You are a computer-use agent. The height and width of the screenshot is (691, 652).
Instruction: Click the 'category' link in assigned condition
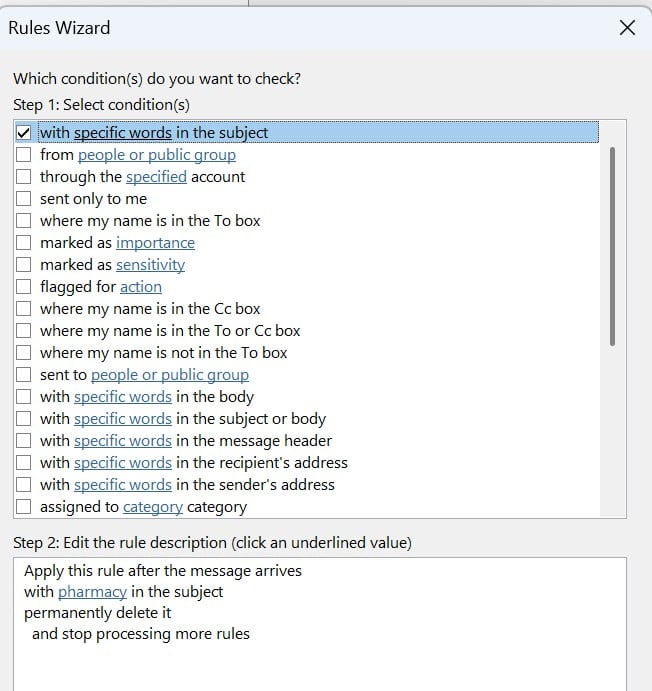pos(152,507)
